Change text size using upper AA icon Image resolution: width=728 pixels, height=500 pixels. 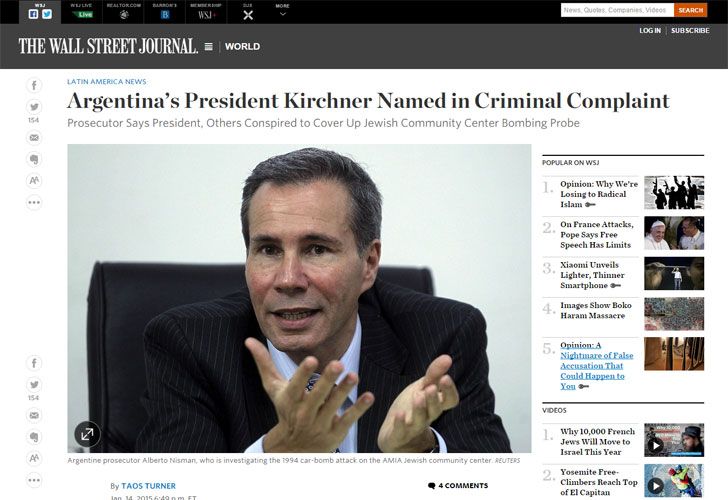click(x=34, y=181)
